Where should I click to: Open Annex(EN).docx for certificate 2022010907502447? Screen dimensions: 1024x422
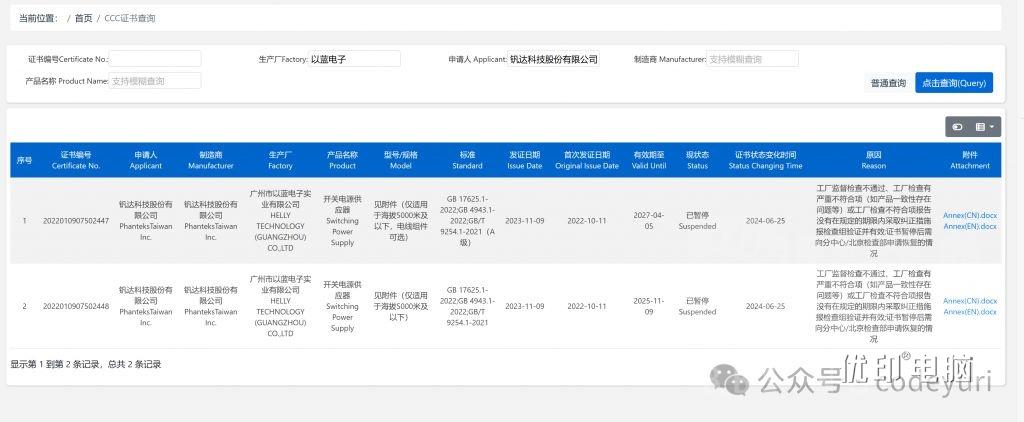(x=970, y=226)
